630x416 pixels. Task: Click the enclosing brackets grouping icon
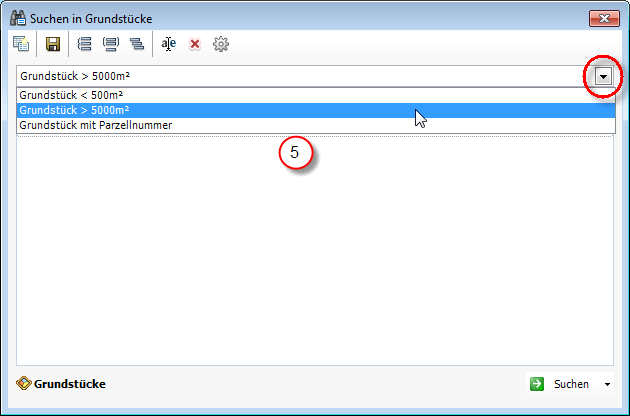(x=110, y=44)
